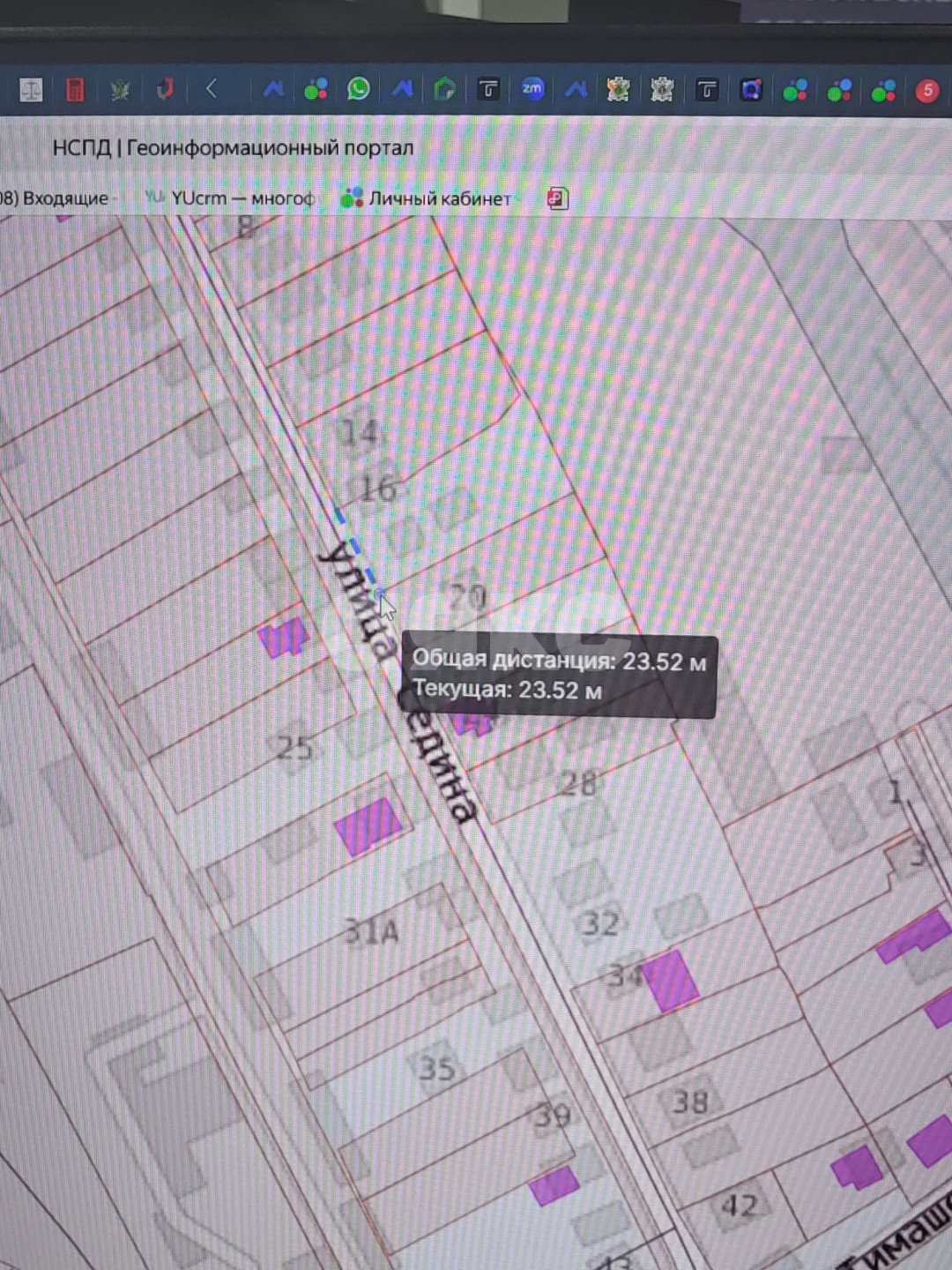
Task: Click red bookmark icon after Личный кабинет
Action: pyautogui.click(x=557, y=198)
